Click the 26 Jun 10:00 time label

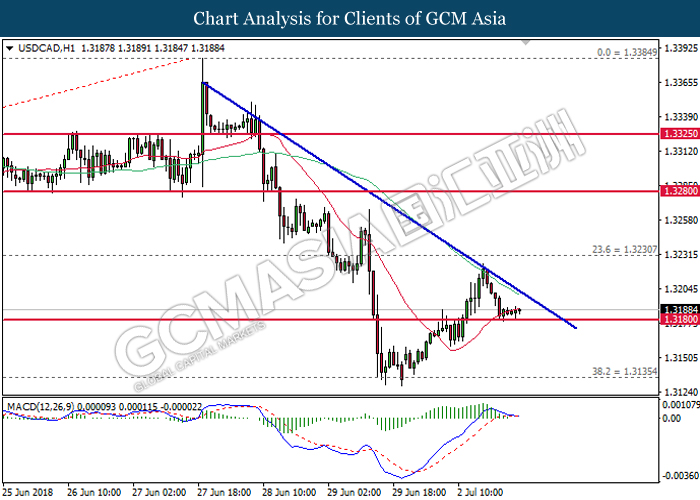coord(94,492)
